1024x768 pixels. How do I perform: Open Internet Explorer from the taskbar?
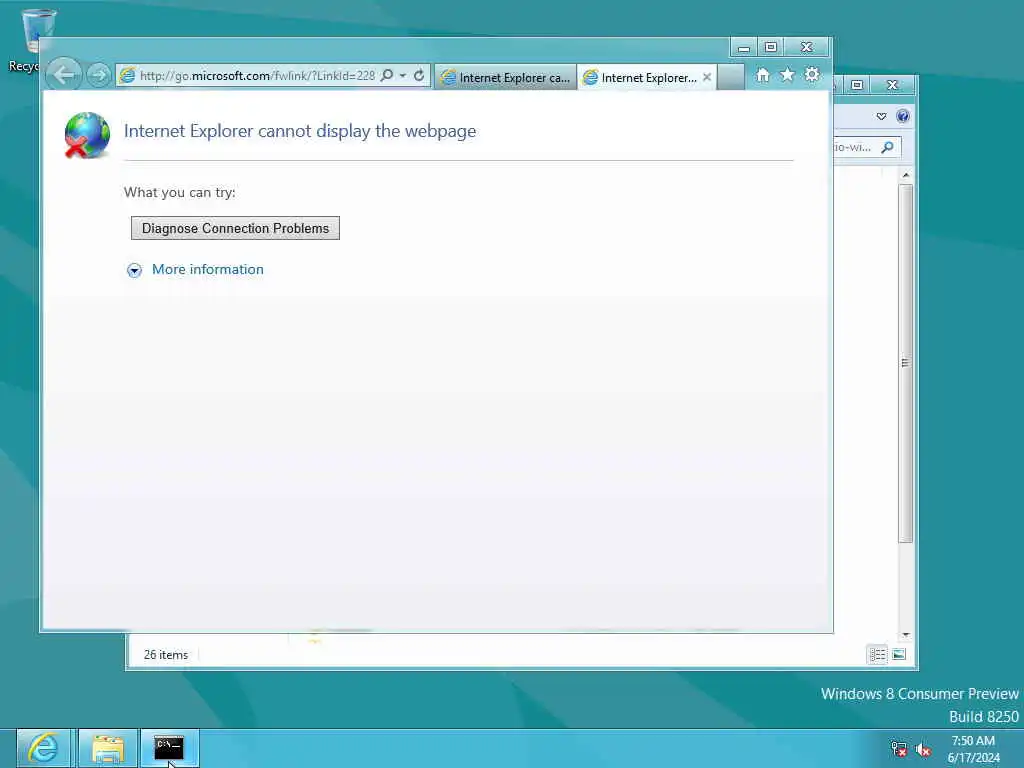click(x=44, y=748)
